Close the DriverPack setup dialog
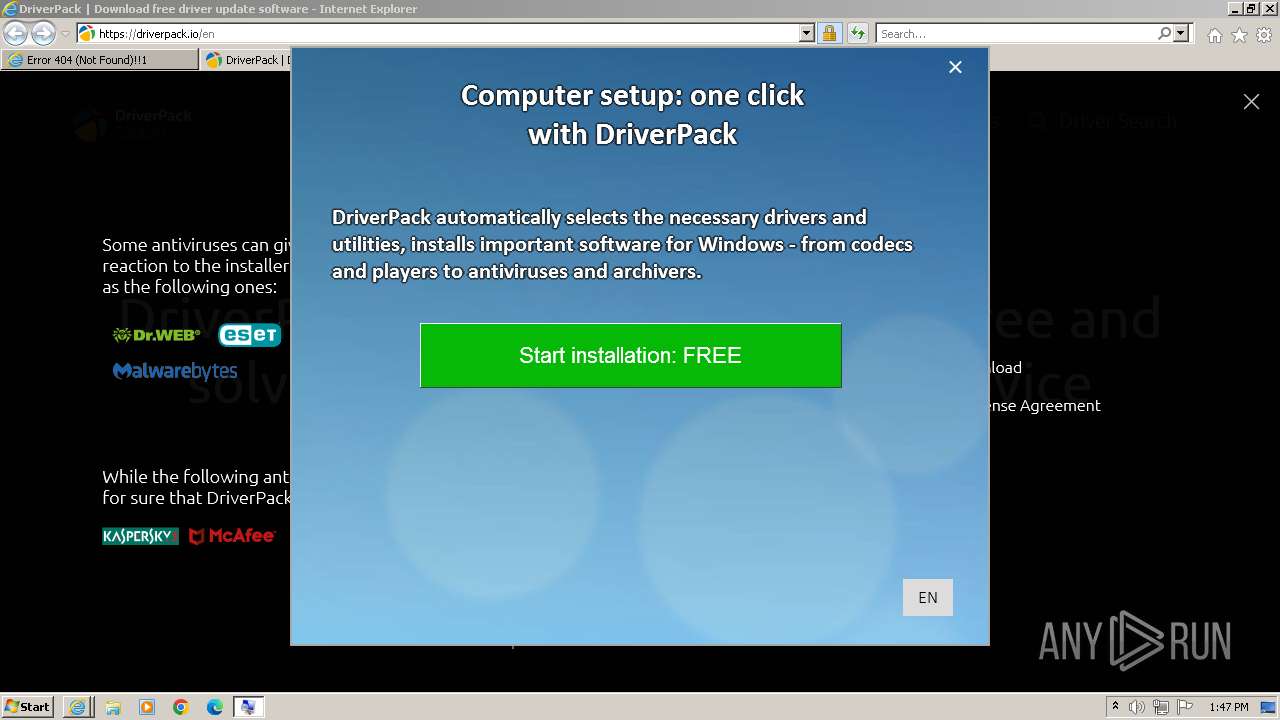This screenshot has height=720, width=1280. coord(955,67)
